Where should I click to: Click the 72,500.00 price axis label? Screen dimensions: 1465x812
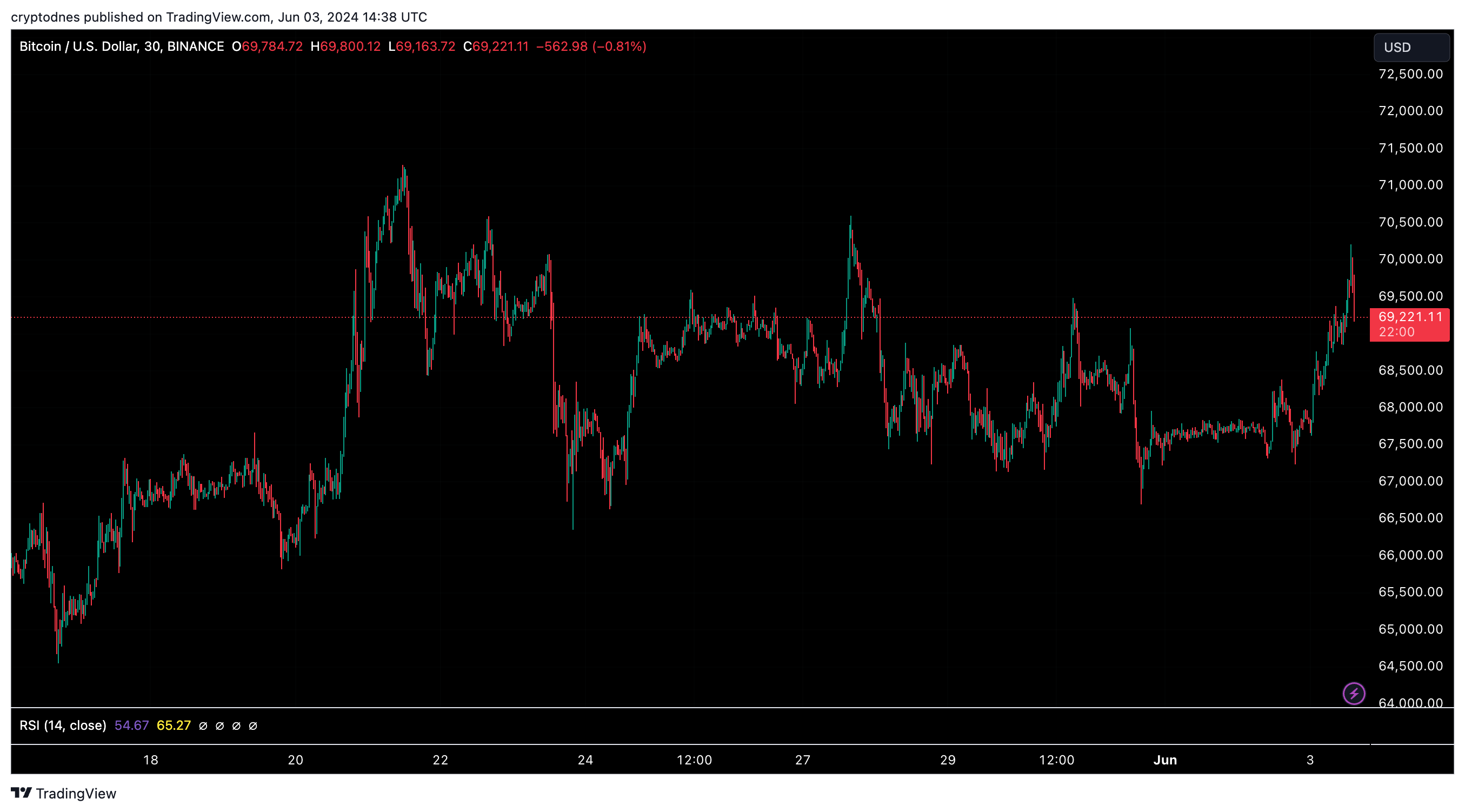point(1410,74)
